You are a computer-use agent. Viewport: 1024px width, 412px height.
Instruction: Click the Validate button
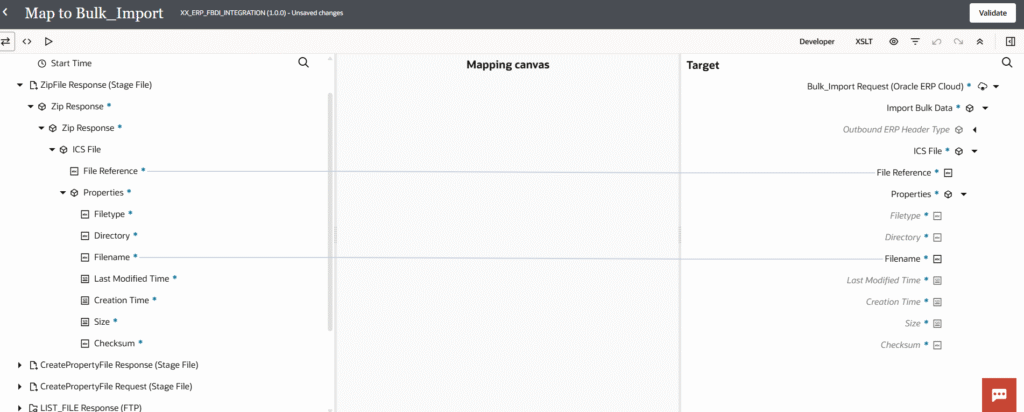click(x=993, y=13)
